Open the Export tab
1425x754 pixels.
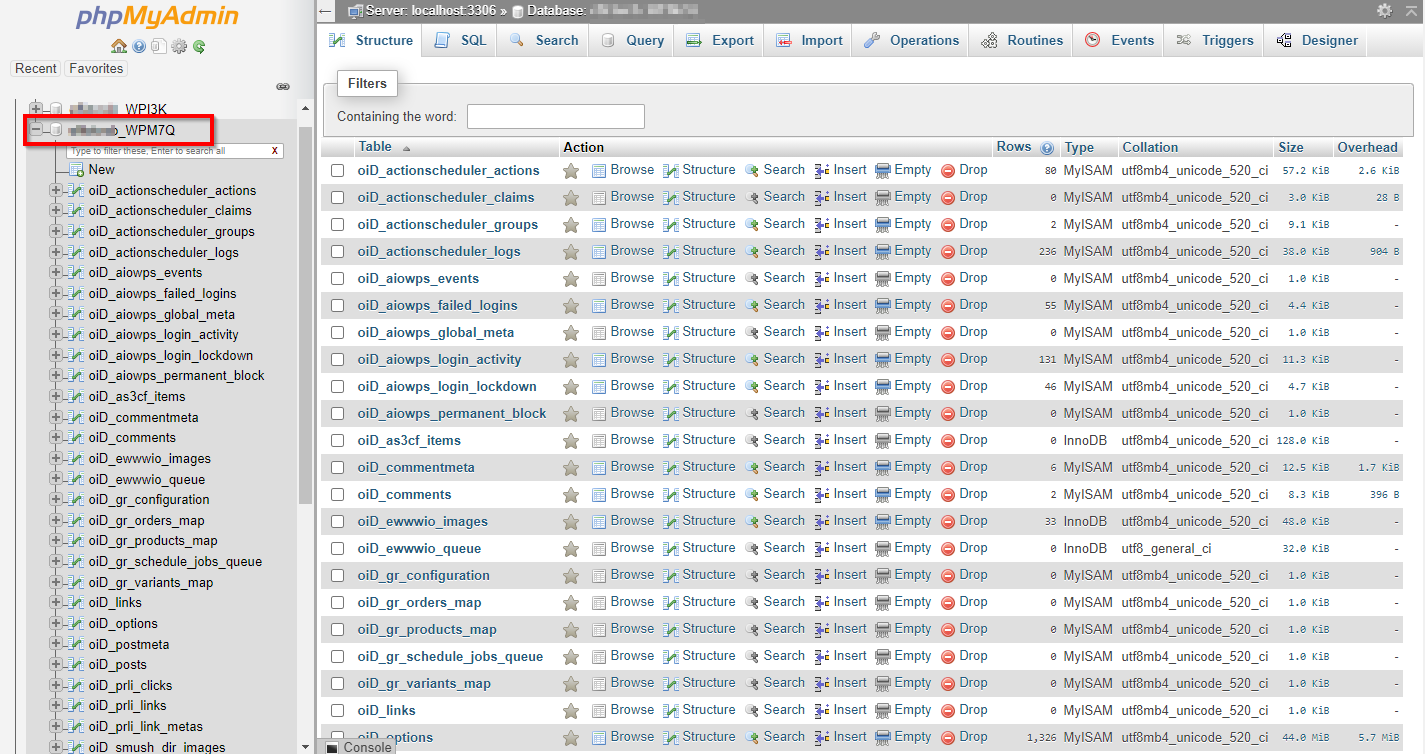point(720,41)
